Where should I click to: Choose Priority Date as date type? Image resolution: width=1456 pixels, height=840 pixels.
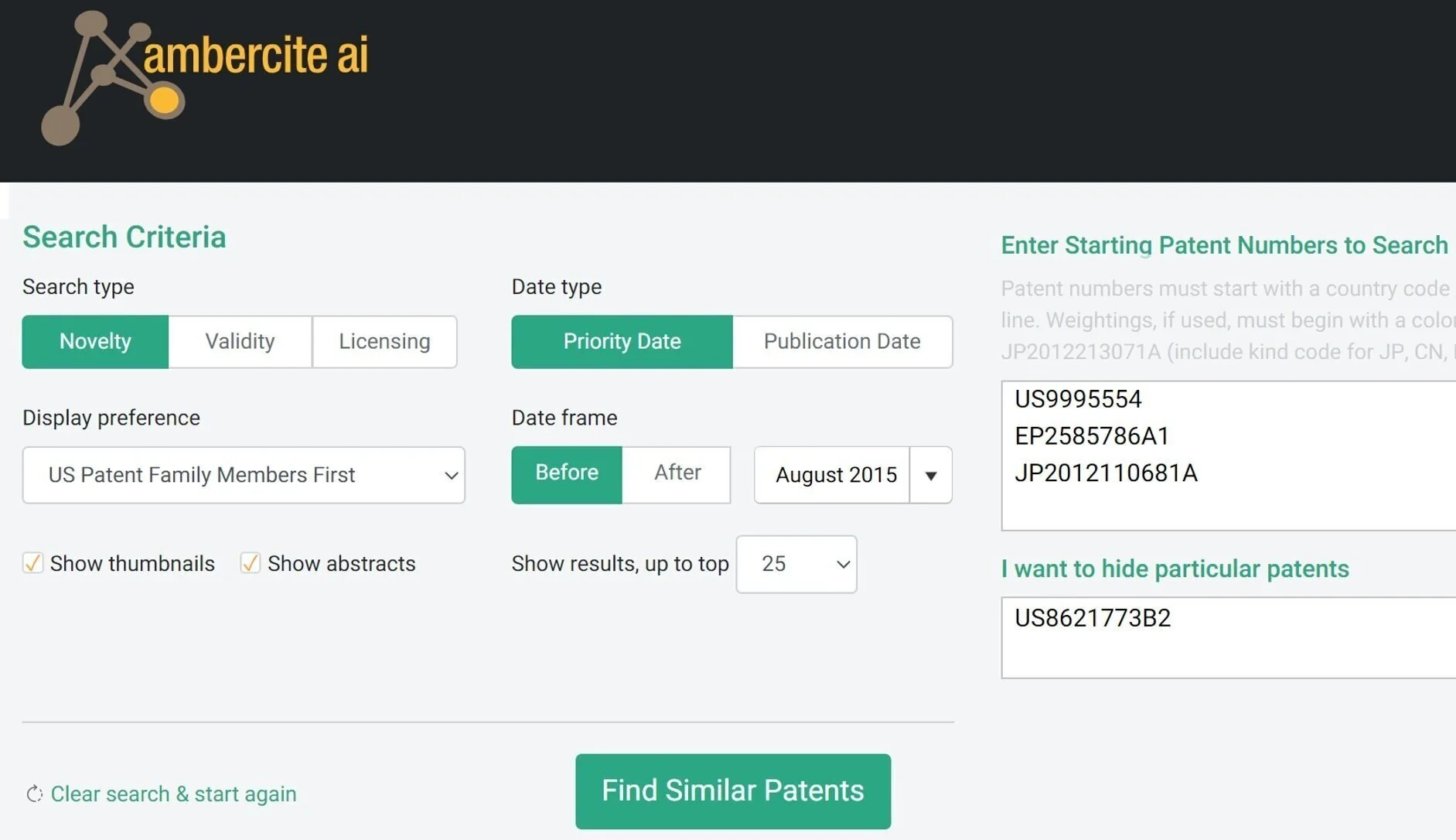tap(622, 342)
